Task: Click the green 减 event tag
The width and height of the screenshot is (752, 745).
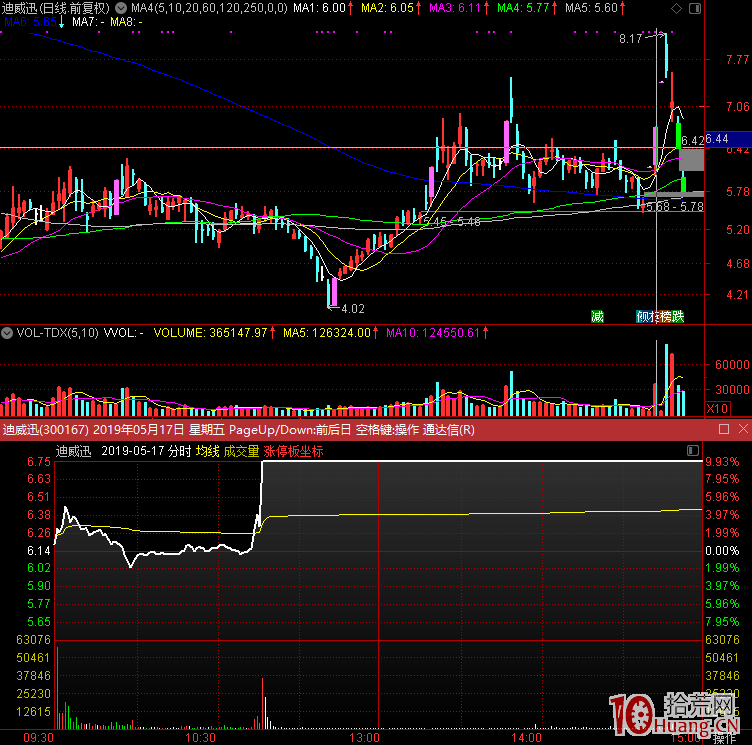Action: [x=597, y=316]
